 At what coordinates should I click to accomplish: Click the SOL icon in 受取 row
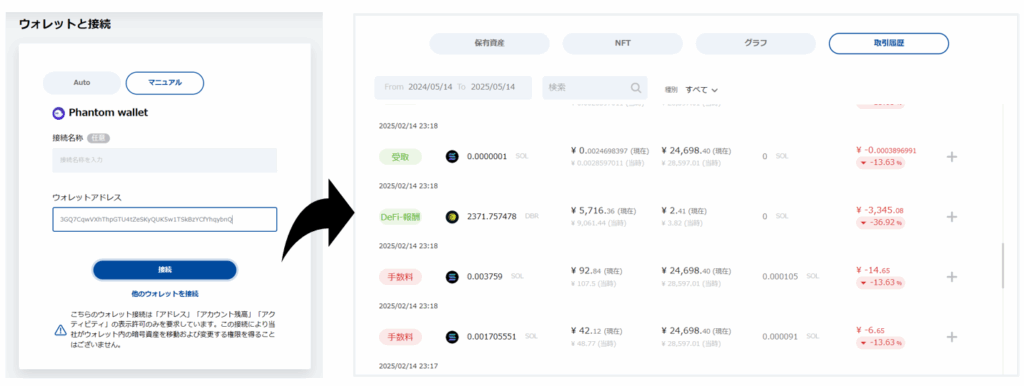click(452, 157)
